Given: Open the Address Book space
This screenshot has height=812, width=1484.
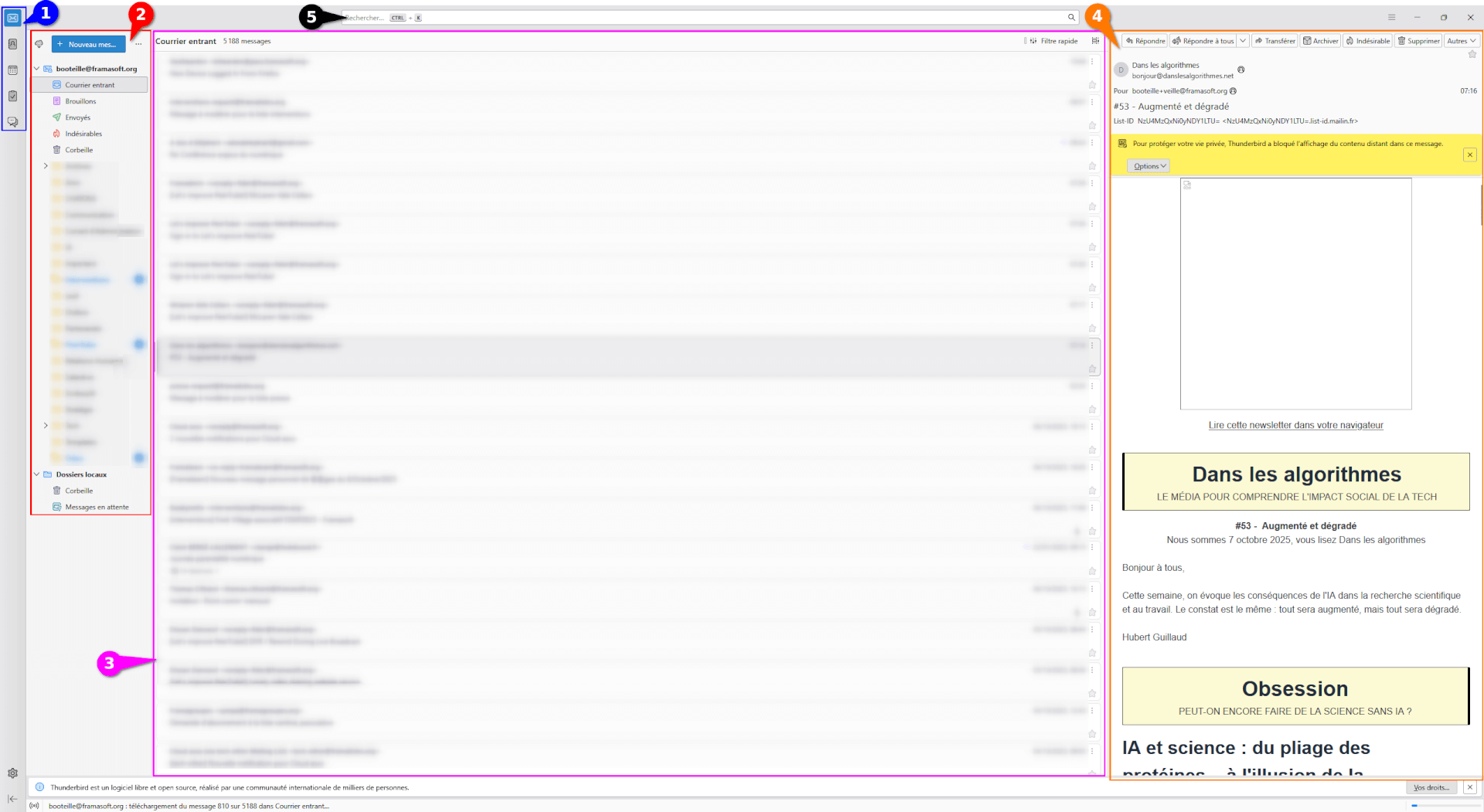Looking at the screenshot, I should tap(12, 44).
